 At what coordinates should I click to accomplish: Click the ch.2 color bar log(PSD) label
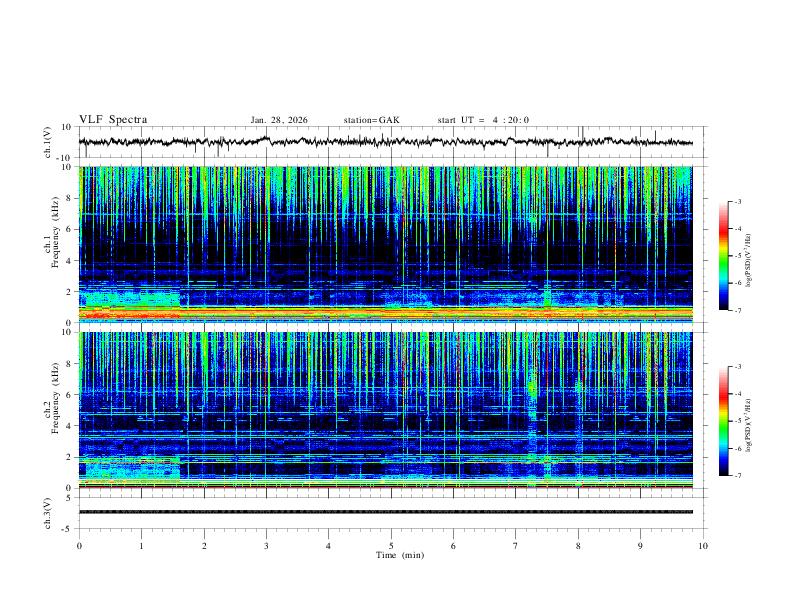click(749, 425)
